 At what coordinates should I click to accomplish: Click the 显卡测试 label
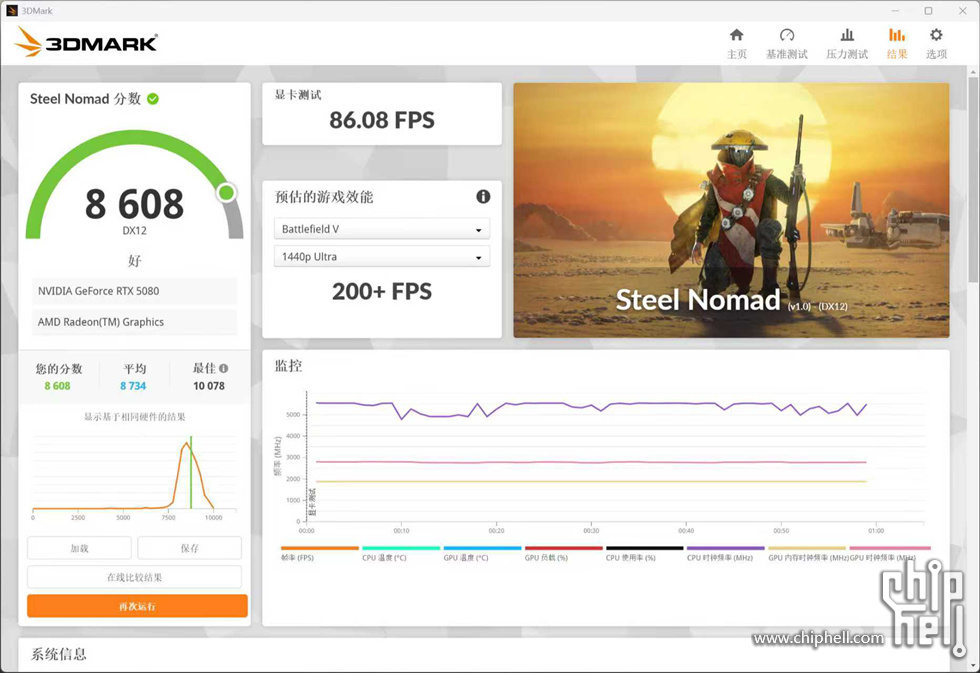coord(298,95)
